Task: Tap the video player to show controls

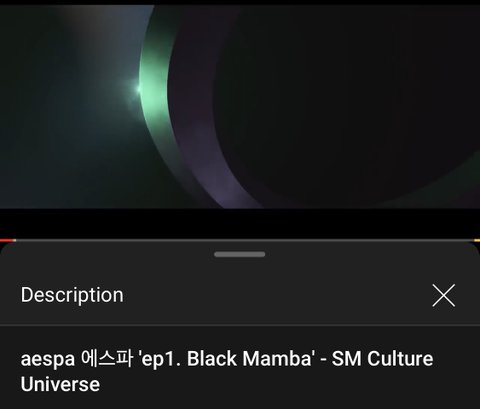Action: (x=240, y=107)
